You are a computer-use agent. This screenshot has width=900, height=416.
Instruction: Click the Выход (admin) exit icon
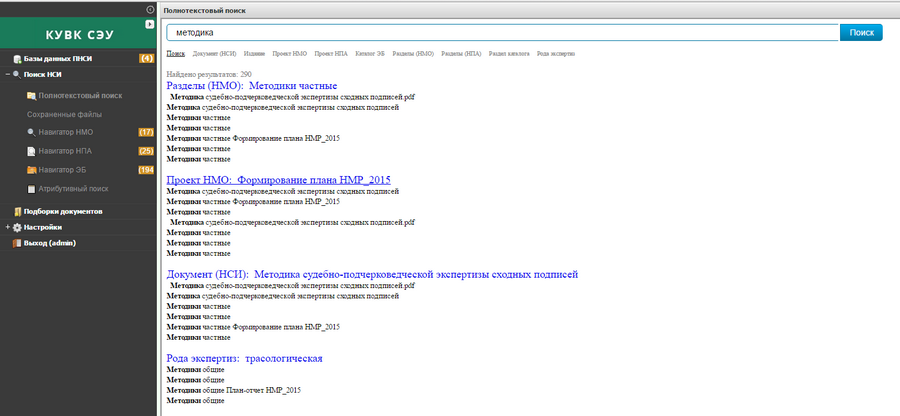(x=17, y=243)
